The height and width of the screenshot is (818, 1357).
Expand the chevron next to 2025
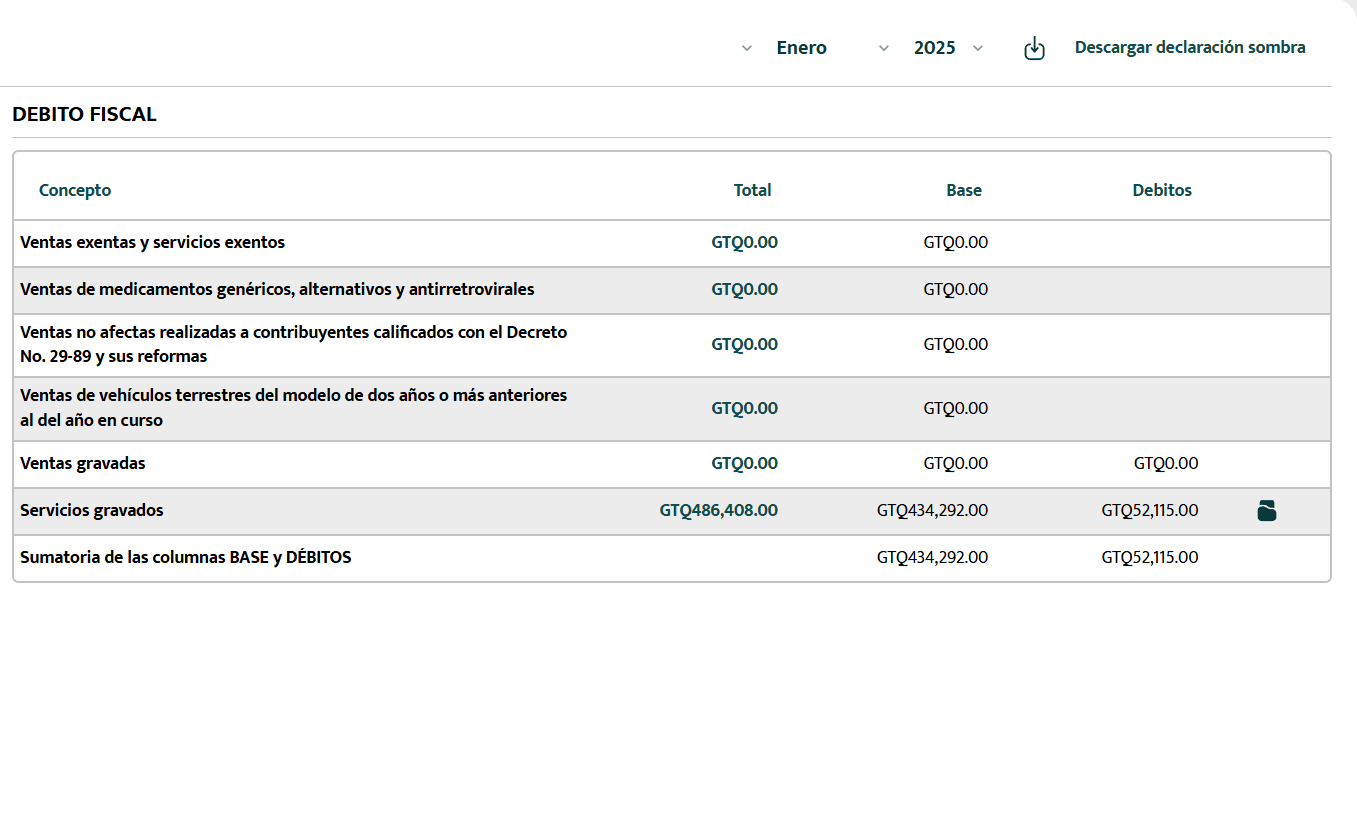(x=977, y=47)
